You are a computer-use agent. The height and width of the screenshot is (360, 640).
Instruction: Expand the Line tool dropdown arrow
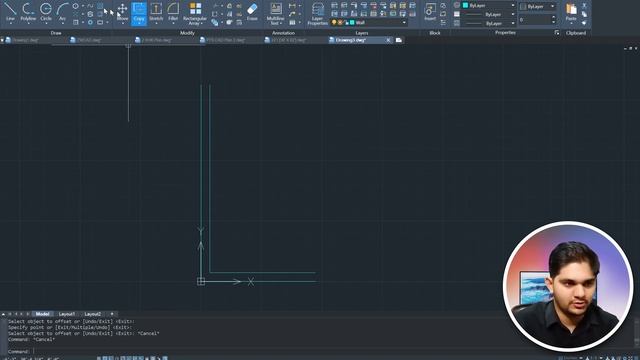point(10,23)
